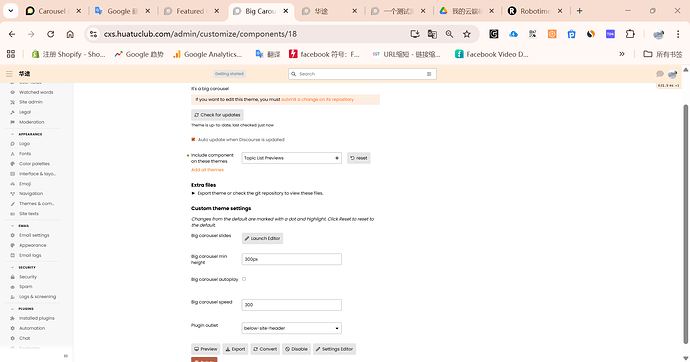
Task: Expand the Extra files disclosure triangle
Action: (x=193, y=194)
